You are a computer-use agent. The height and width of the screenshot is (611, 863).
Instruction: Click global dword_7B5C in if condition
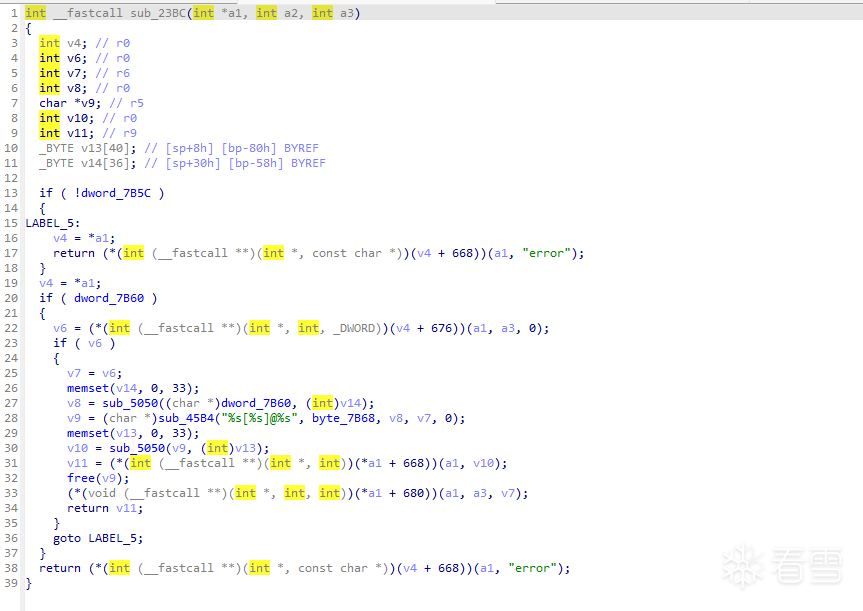tap(116, 193)
